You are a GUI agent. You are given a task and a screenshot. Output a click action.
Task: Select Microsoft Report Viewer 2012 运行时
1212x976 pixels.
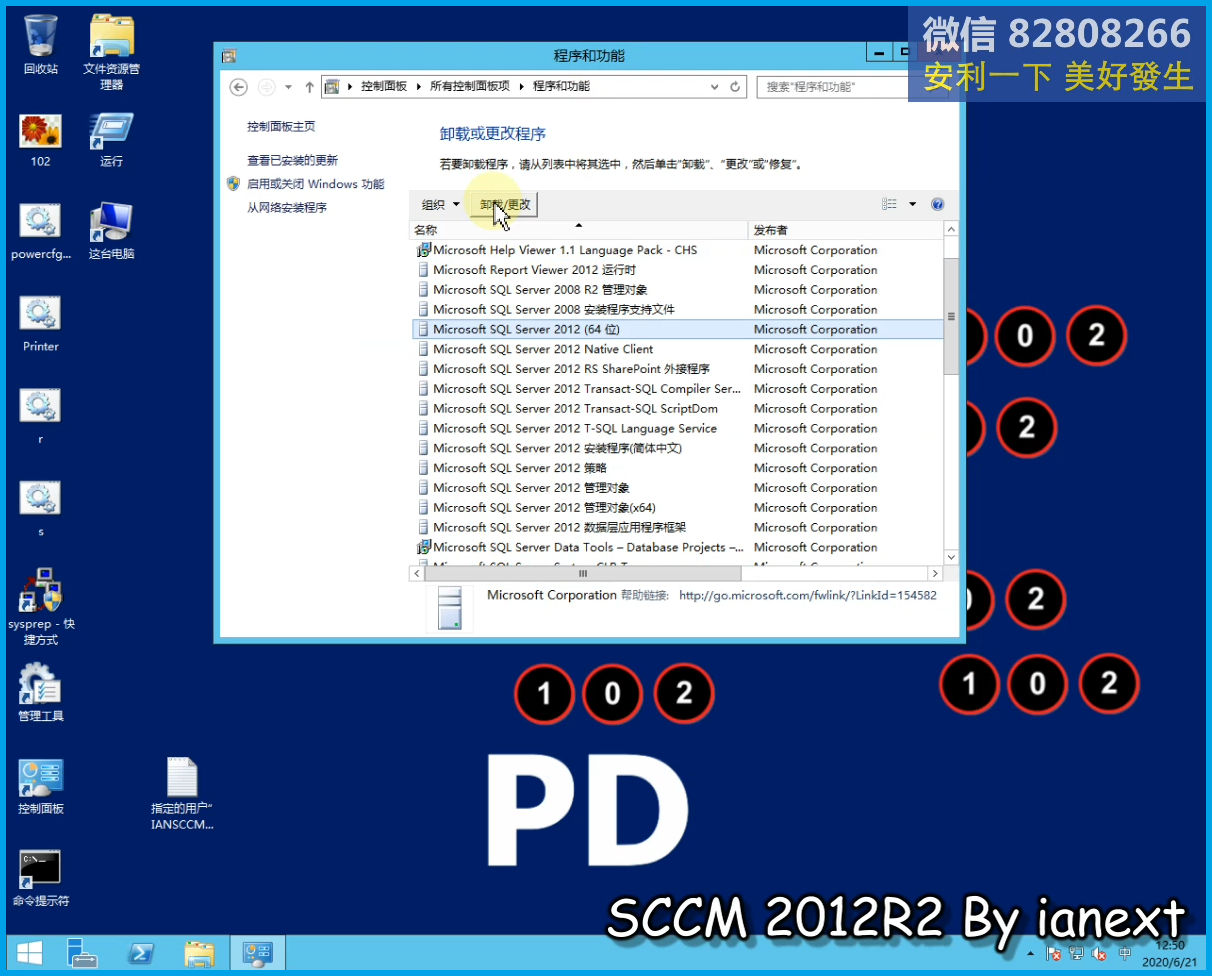coord(677,270)
